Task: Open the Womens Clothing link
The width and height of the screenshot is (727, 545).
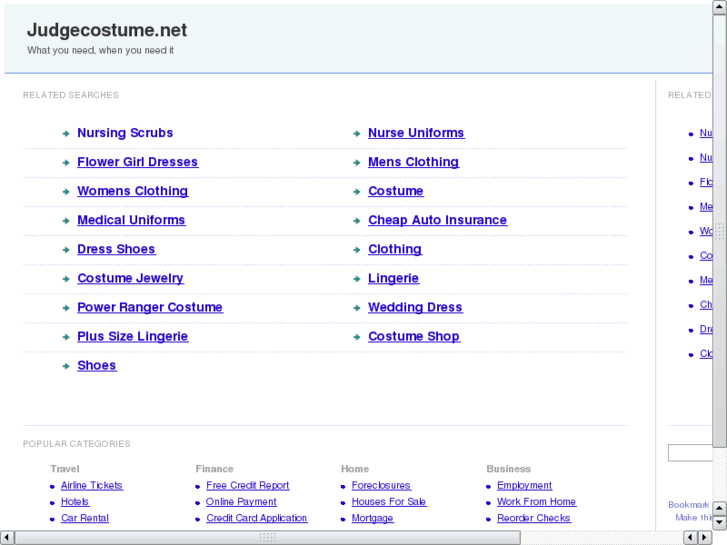Action: coord(133,191)
